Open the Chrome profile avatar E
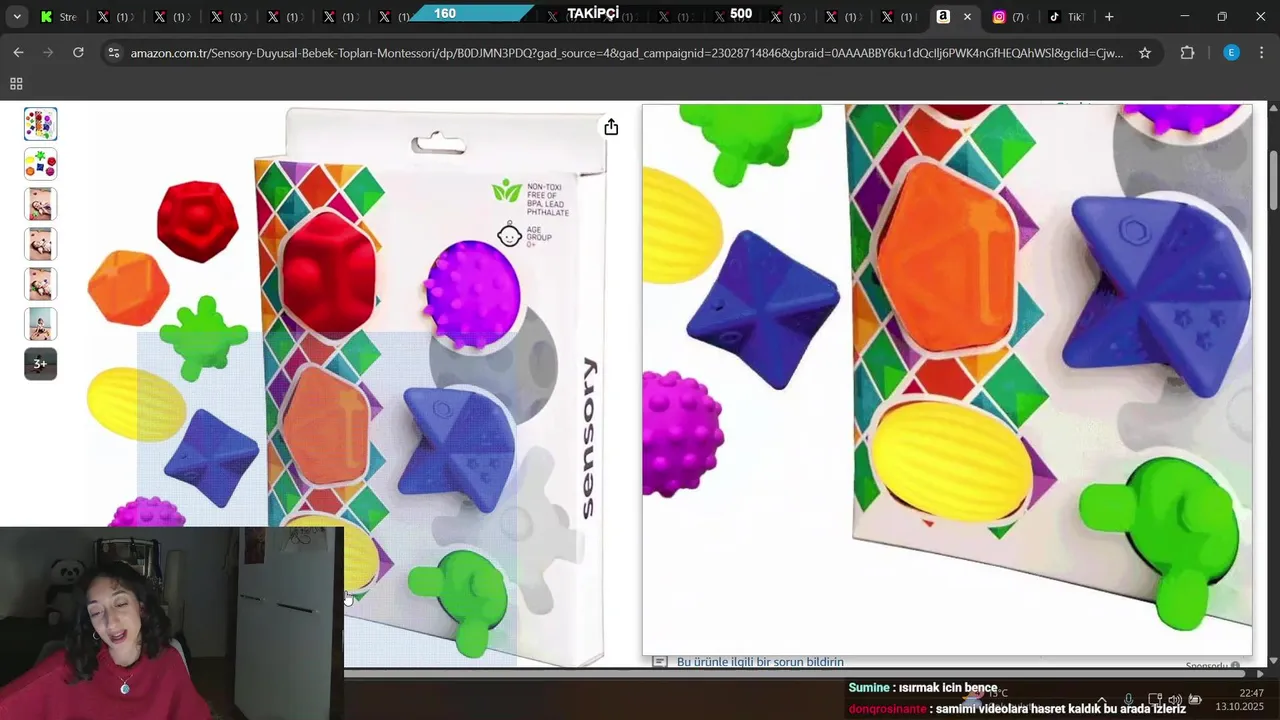Viewport: 1280px width, 720px height. tap(1232, 52)
